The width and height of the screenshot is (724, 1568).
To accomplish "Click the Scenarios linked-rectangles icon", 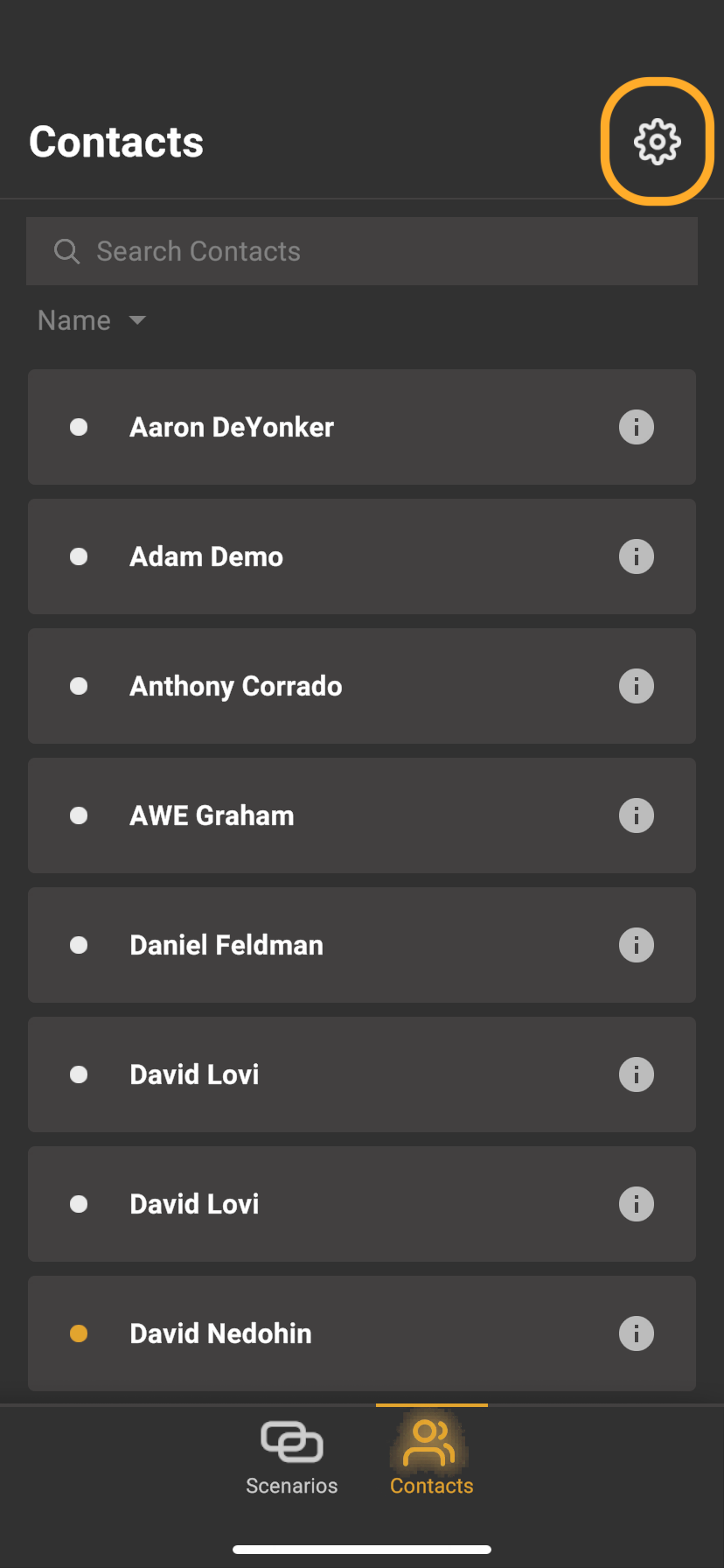I will [x=292, y=1441].
